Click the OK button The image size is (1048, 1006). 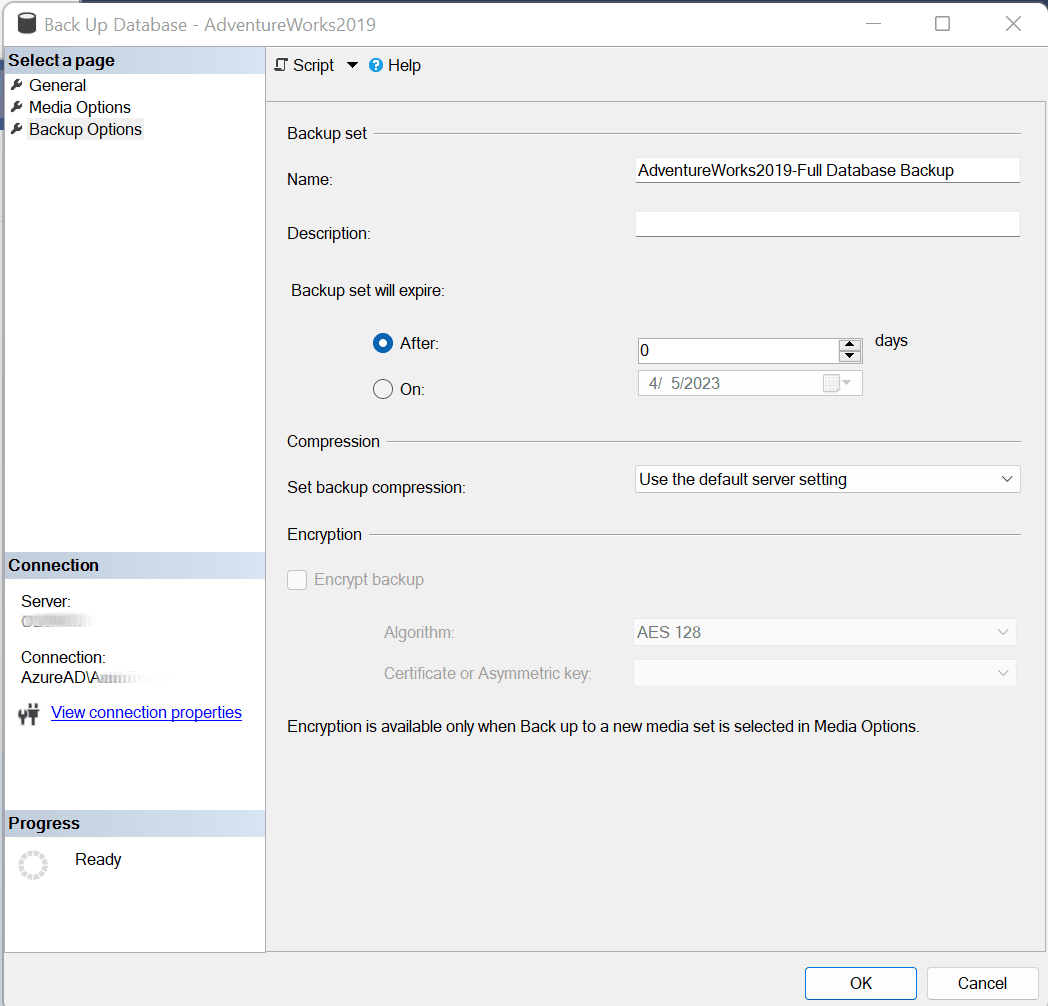861,983
